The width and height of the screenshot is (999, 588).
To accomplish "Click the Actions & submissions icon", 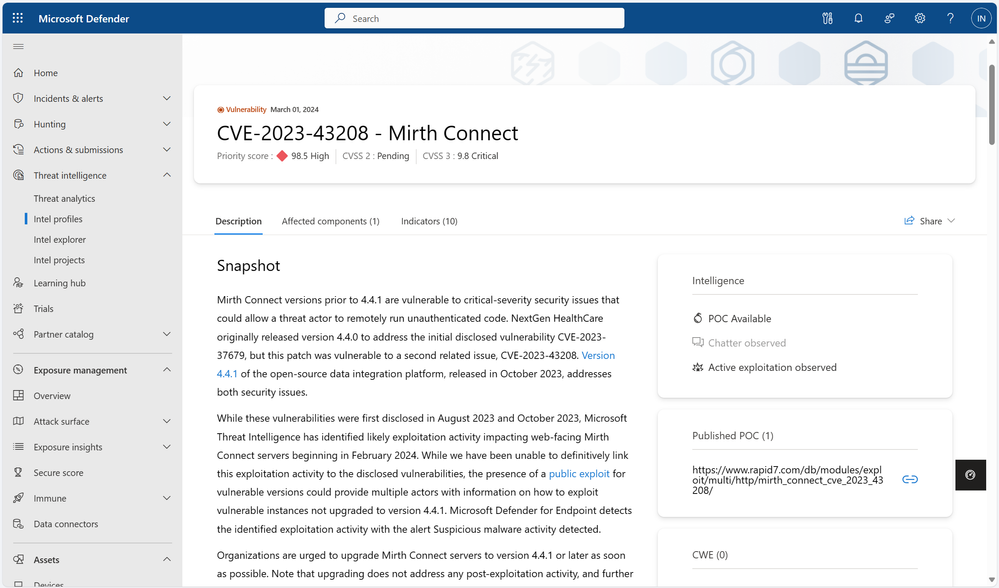I will pyautogui.click(x=18, y=149).
